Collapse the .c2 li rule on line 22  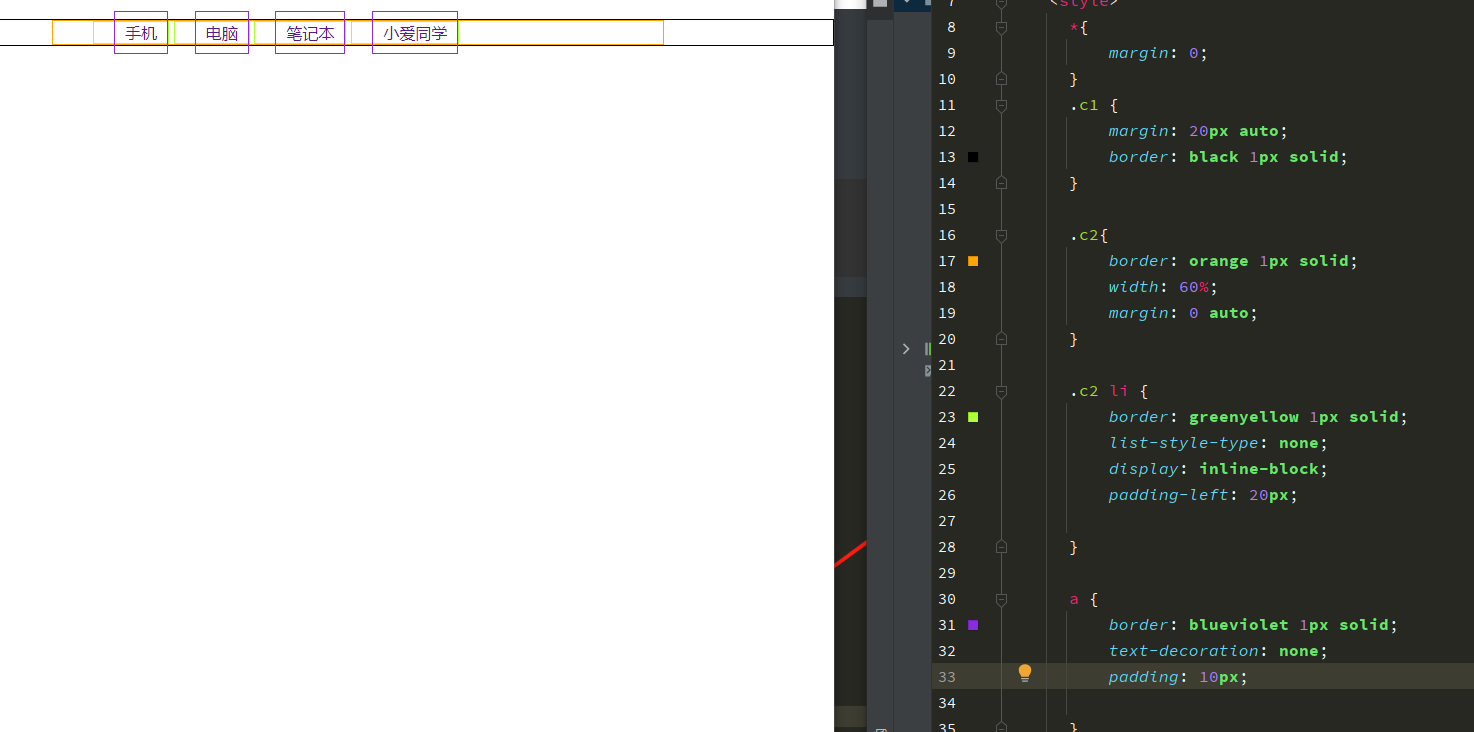(1001, 391)
